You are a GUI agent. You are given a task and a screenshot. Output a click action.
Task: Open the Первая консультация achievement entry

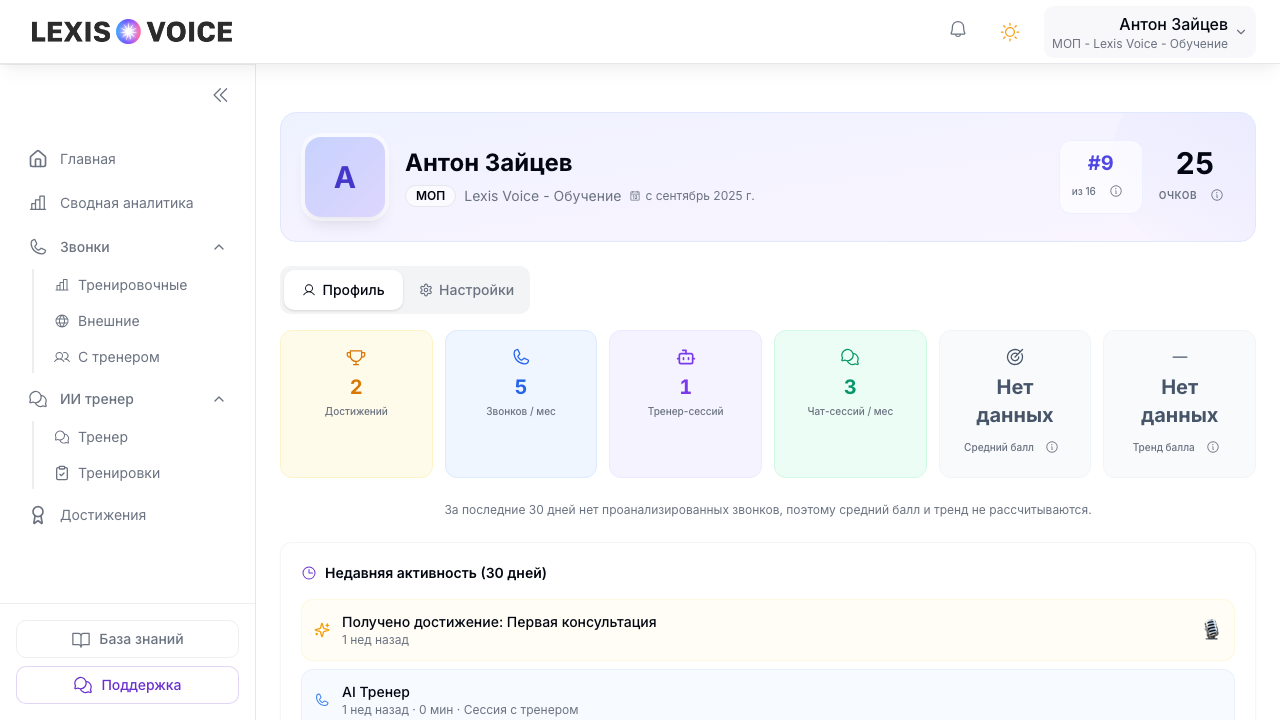pyautogui.click(x=768, y=630)
